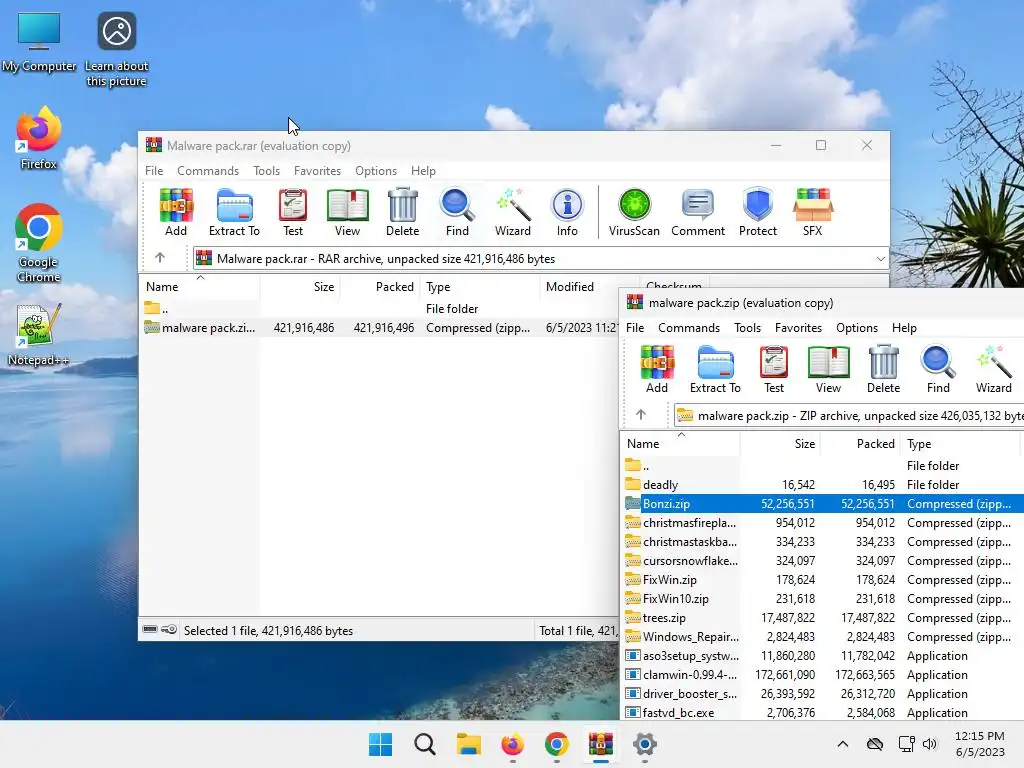
Task: Click View in malware pack.zip window
Action: click(x=828, y=370)
